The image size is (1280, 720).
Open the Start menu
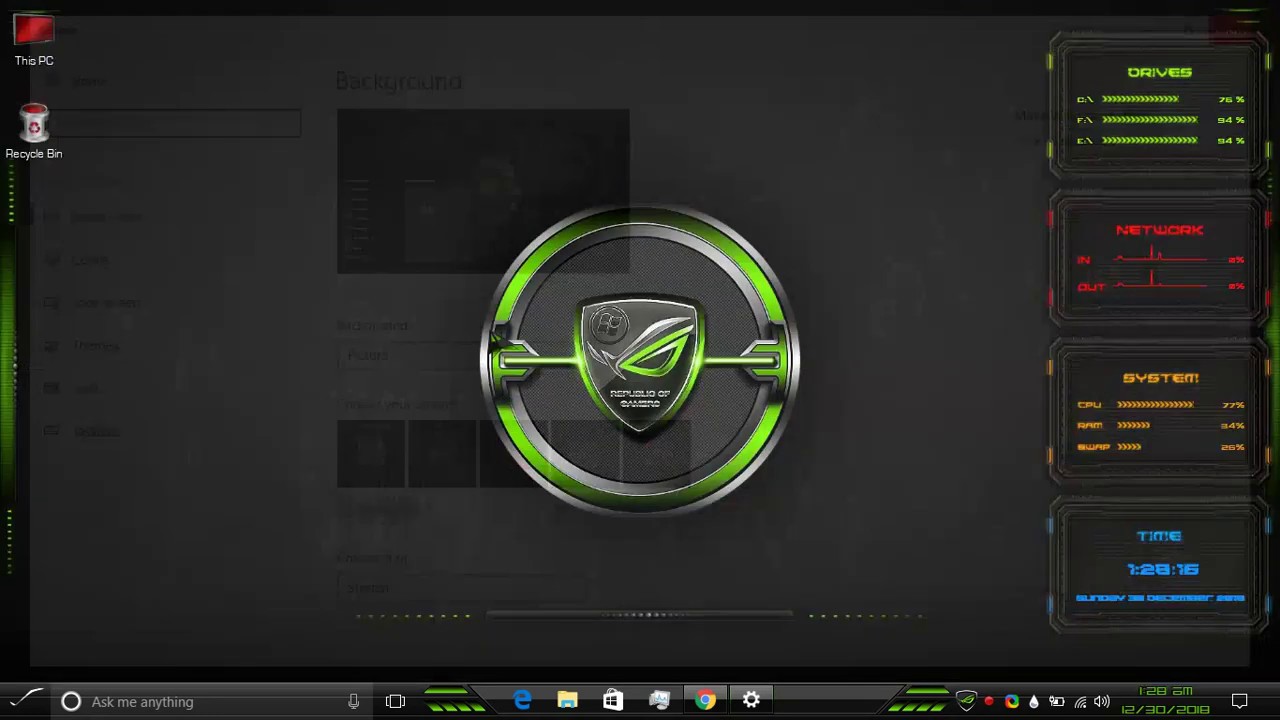[26, 701]
